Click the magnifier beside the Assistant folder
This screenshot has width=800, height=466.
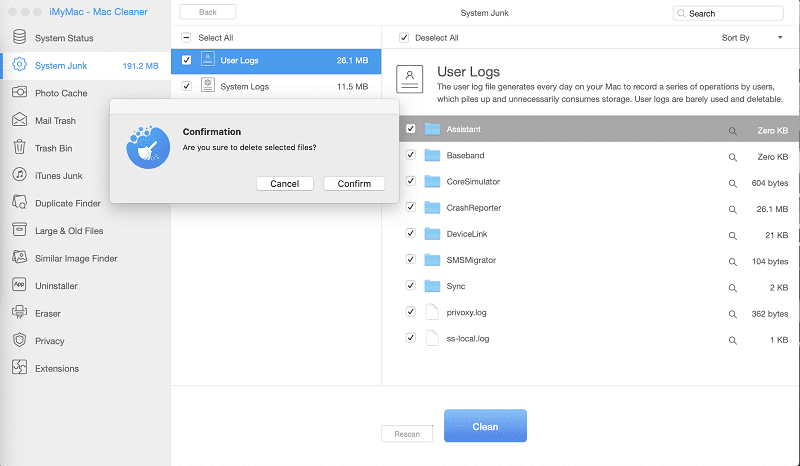[x=733, y=131]
